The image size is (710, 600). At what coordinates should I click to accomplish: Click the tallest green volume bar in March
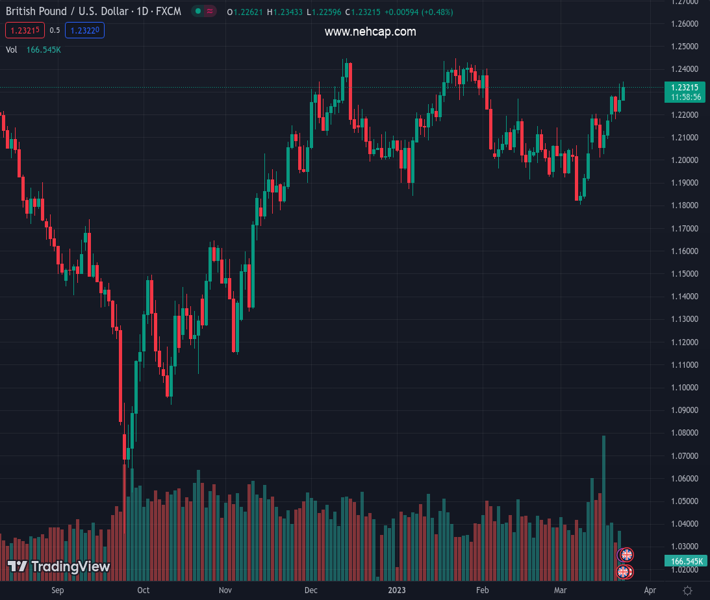click(x=604, y=508)
